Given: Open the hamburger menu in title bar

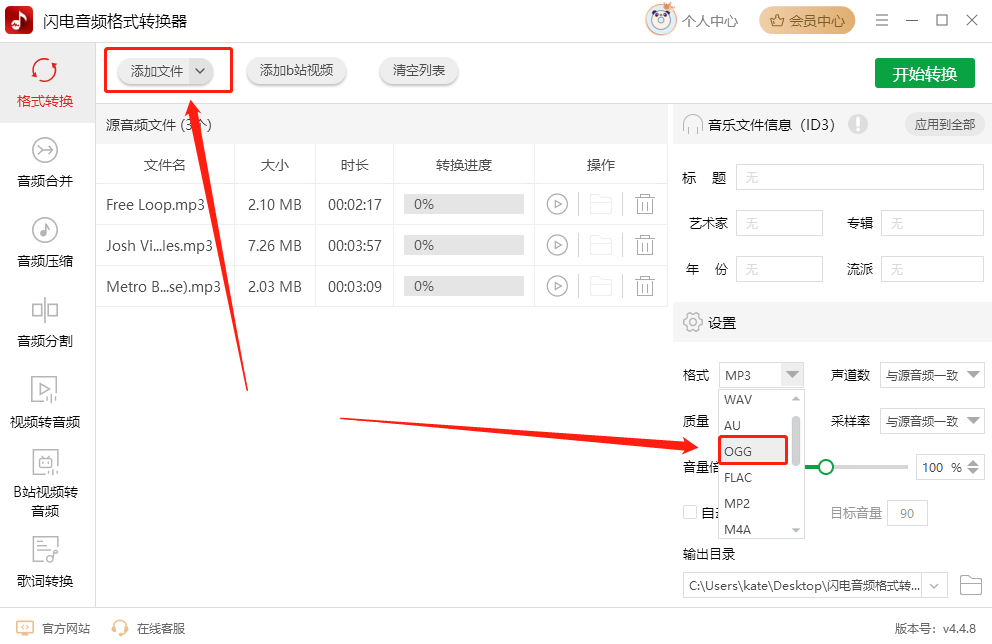Looking at the screenshot, I should [882, 20].
